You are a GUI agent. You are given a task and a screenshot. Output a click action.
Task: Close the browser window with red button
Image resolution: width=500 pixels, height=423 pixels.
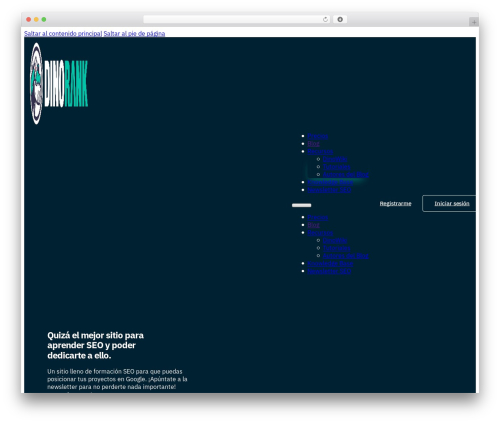coord(29,20)
